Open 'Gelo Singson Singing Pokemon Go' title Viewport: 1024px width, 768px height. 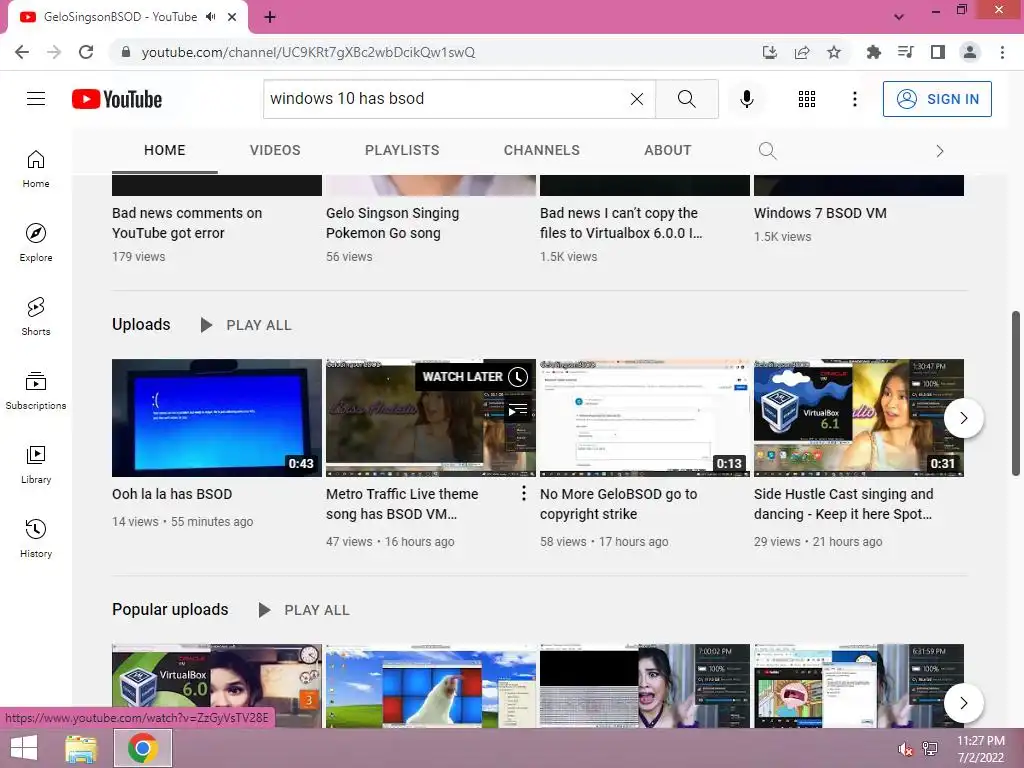click(392, 223)
